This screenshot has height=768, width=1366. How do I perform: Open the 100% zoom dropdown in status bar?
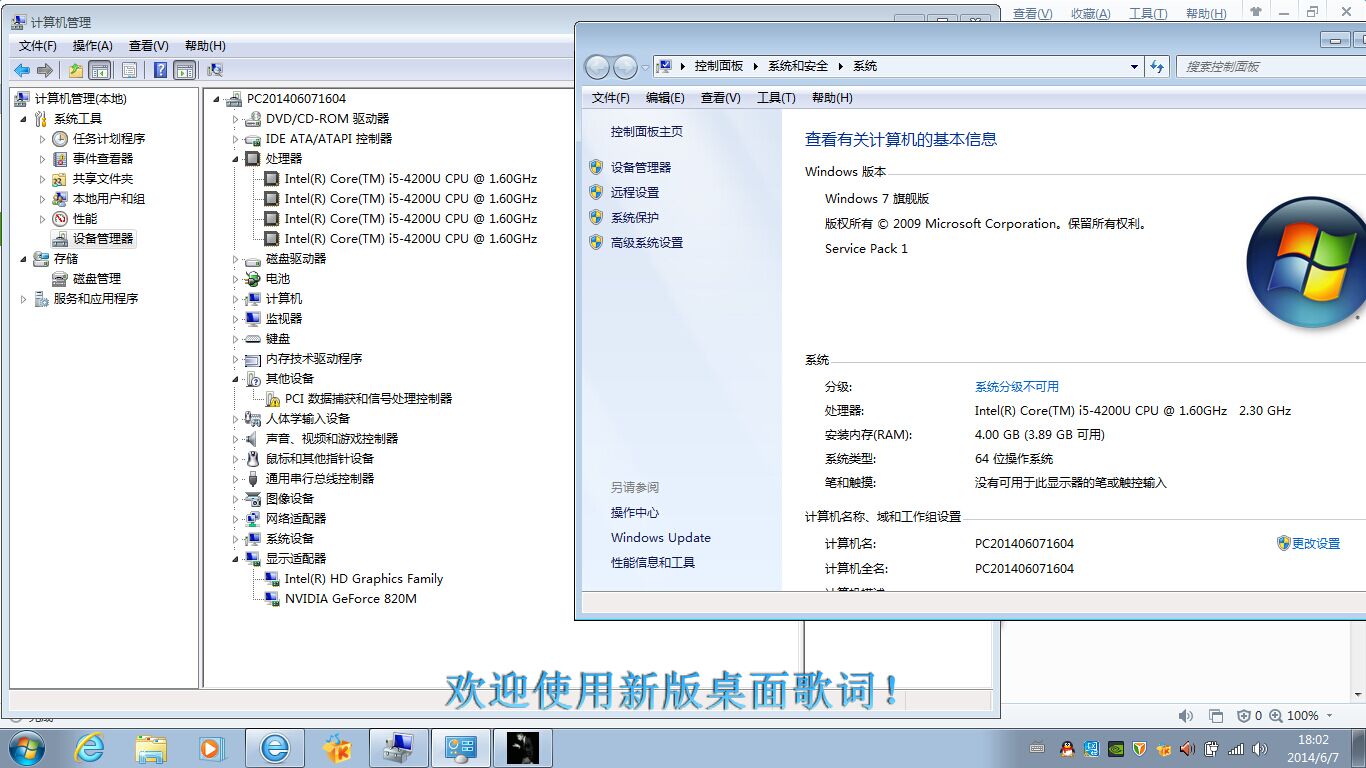click(x=1329, y=716)
